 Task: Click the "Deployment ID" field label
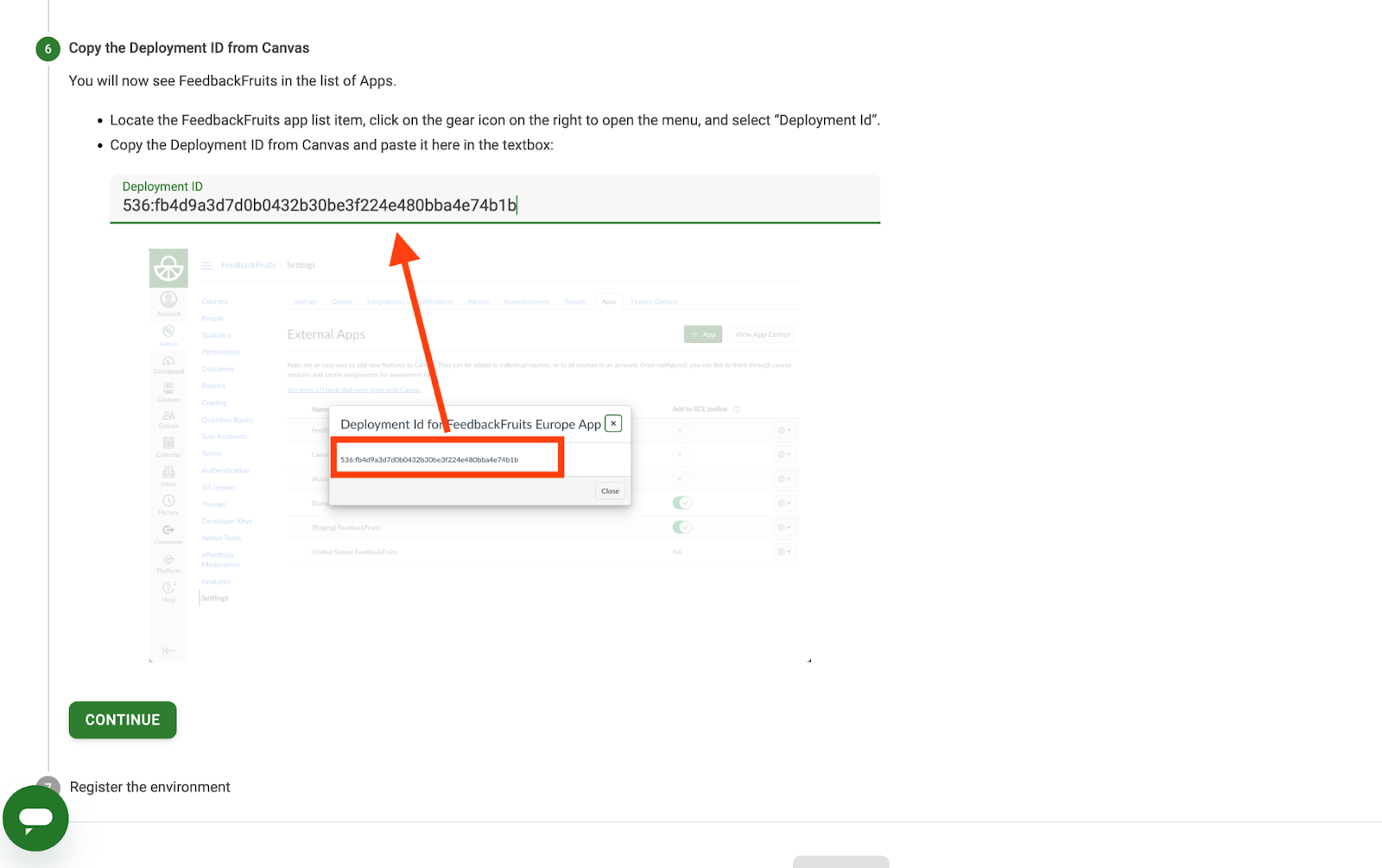(x=162, y=187)
